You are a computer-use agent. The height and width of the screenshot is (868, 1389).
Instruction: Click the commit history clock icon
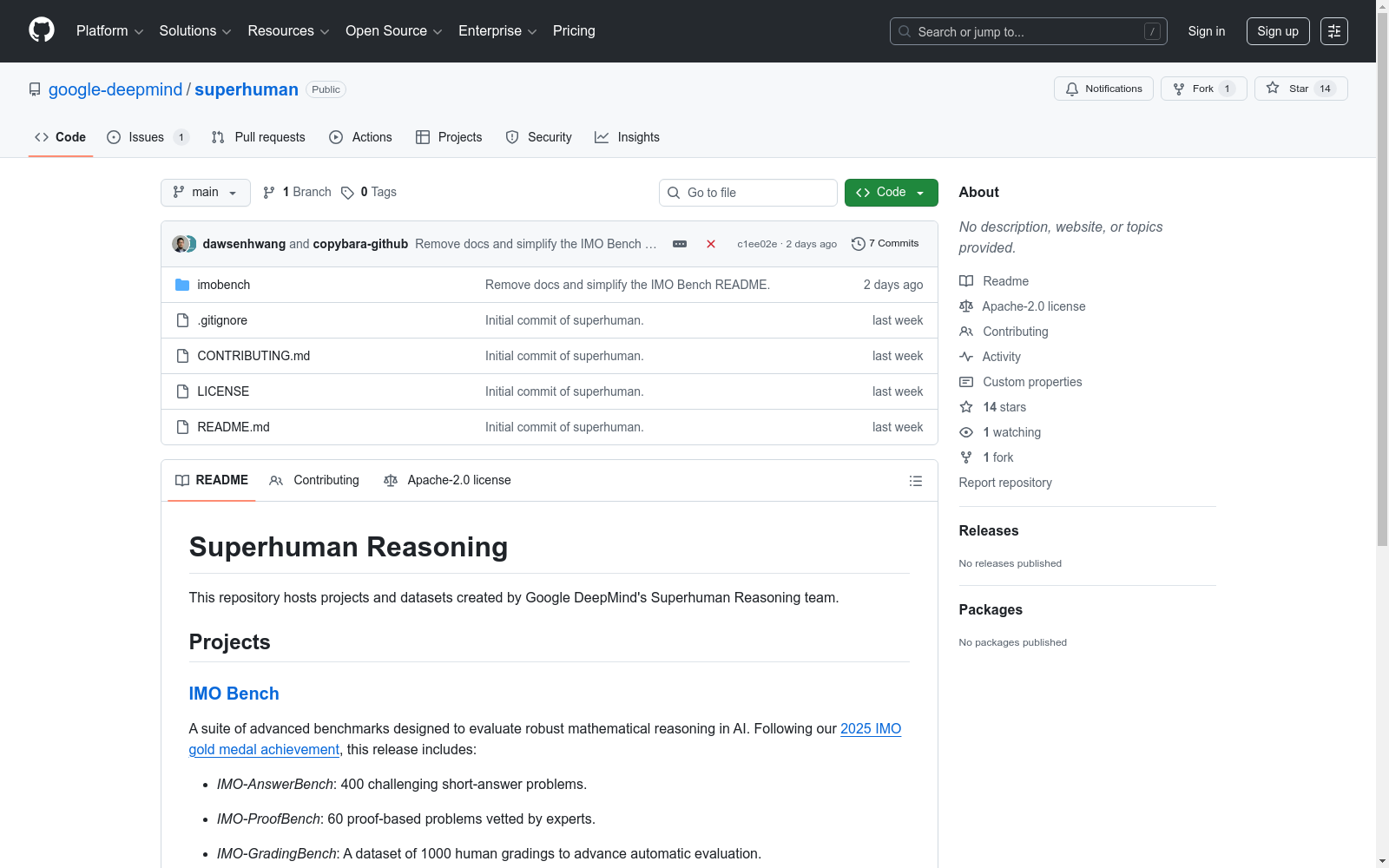point(859,244)
